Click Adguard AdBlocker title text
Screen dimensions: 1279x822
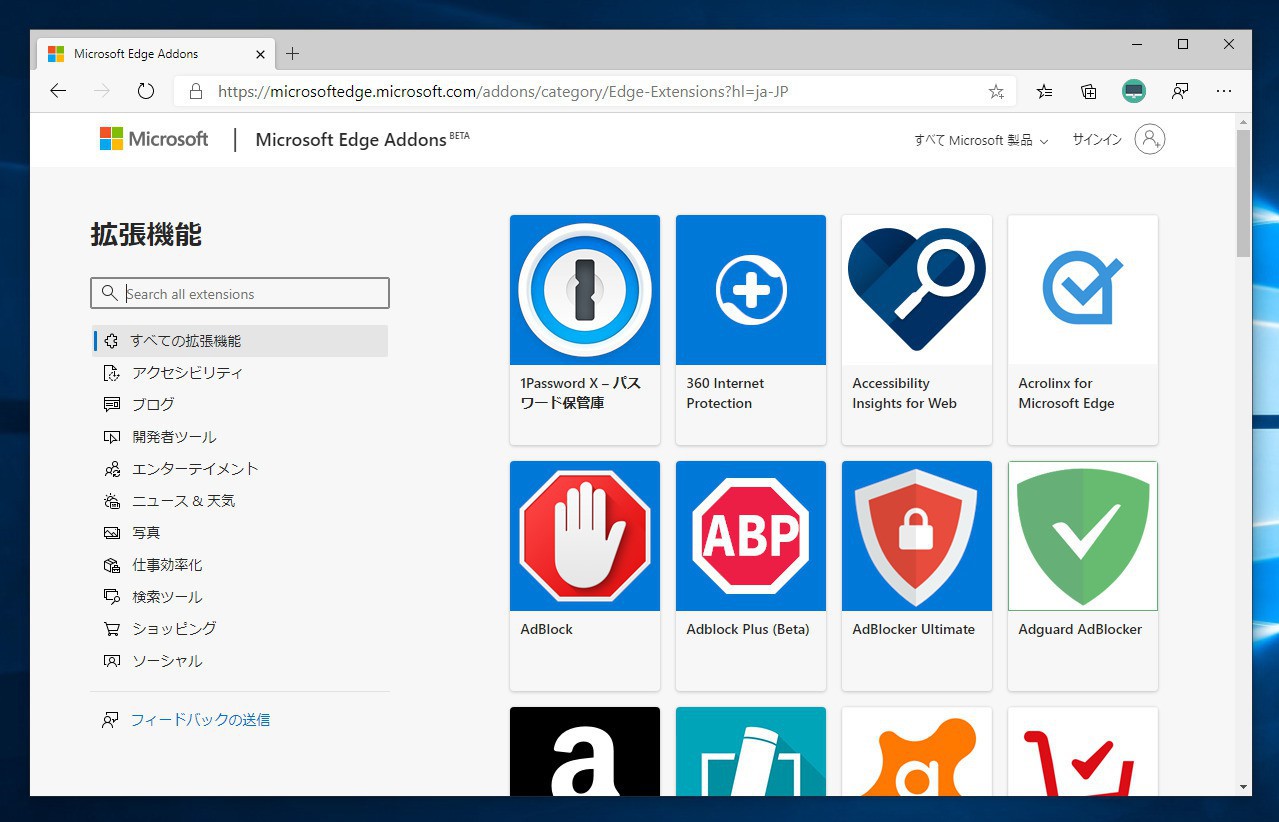(x=1080, y=629)
